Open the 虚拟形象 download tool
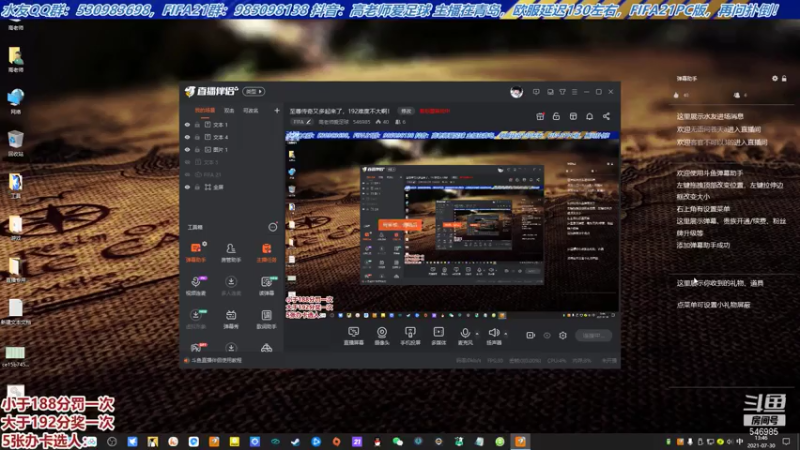The width and height of the screenshot is (800, 450). 196,319
